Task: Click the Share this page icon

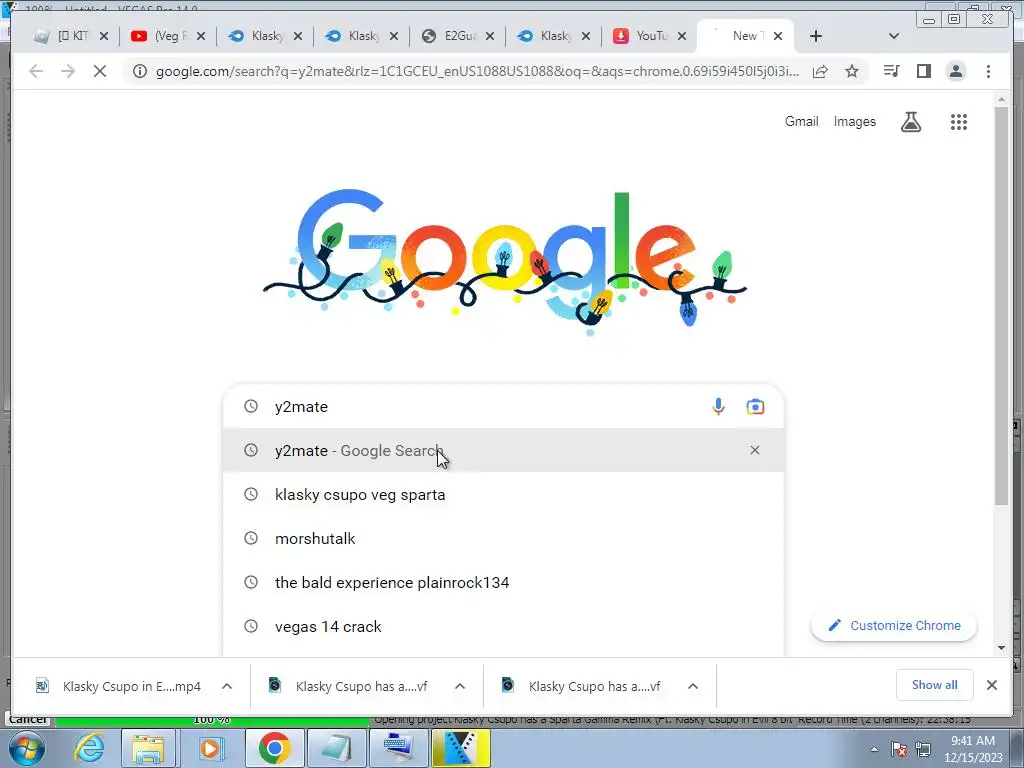Action: coord(820,71)
